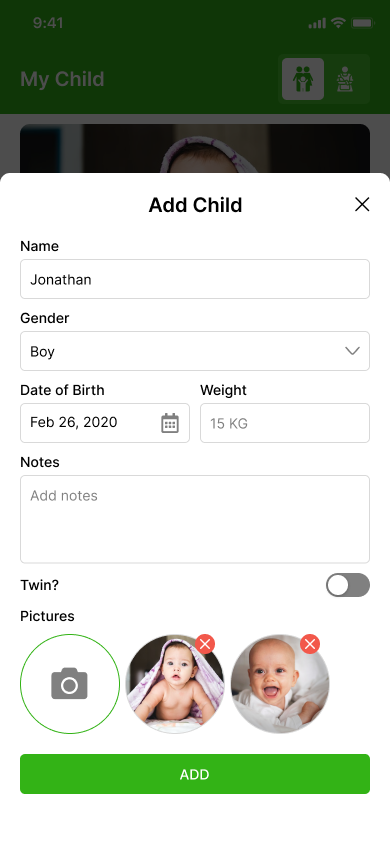Remove the baby-under-blanket photo
Screen dimensions: 390x844
click(x=205, y=644)
